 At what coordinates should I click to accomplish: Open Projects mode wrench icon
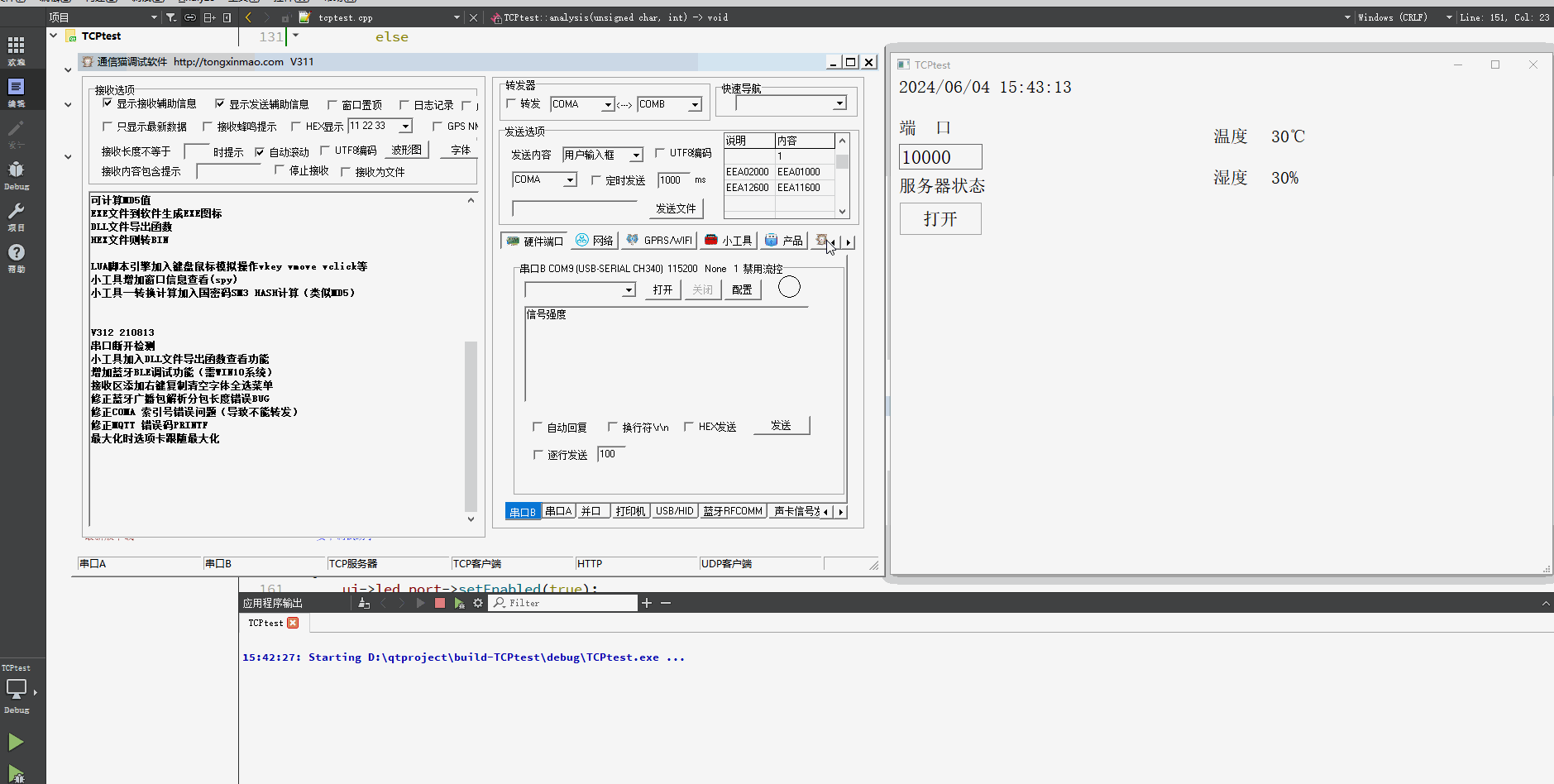pyautogui.click(x=16, y=215)
